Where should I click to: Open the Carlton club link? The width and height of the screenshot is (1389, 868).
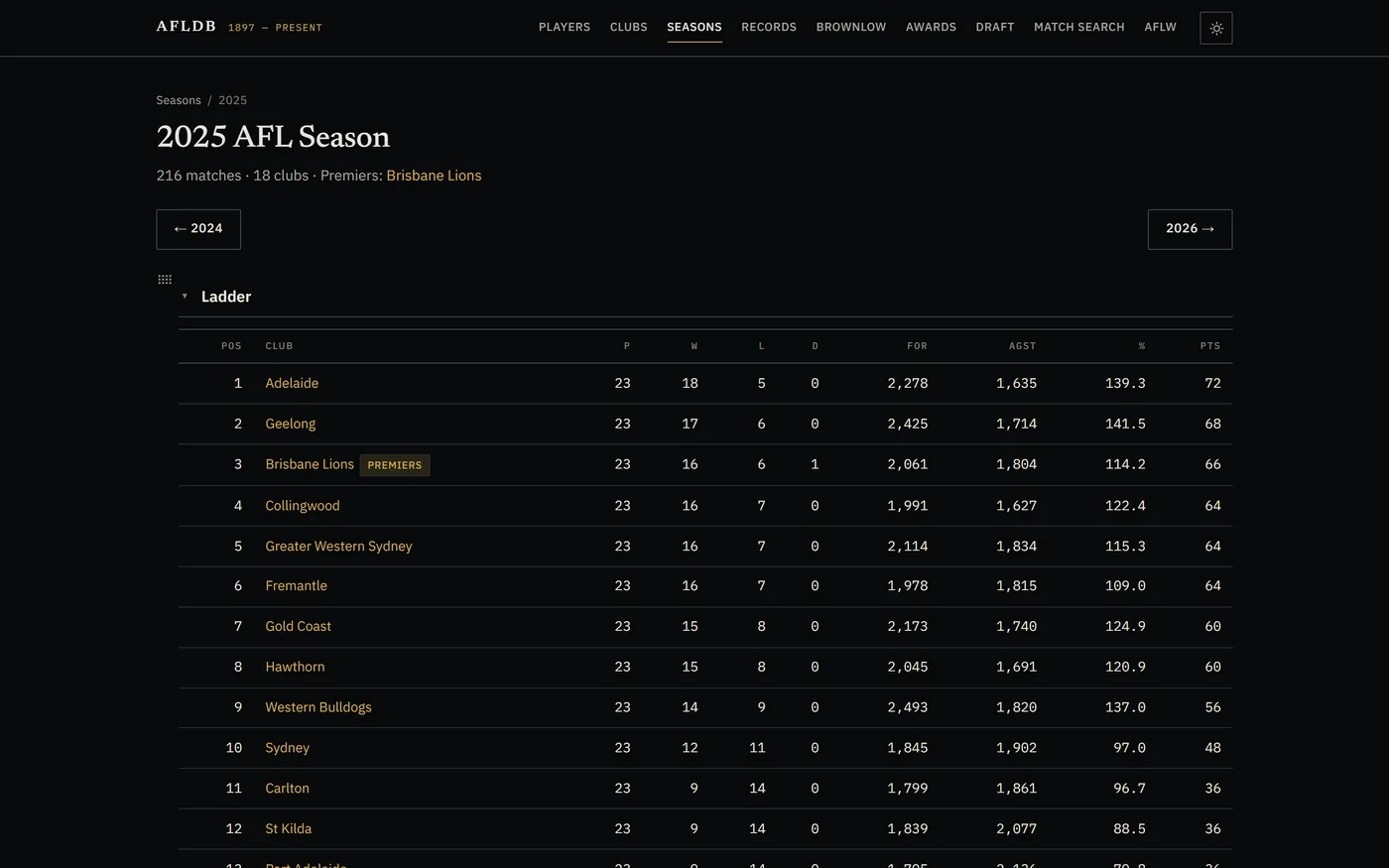tap(288, 789)
